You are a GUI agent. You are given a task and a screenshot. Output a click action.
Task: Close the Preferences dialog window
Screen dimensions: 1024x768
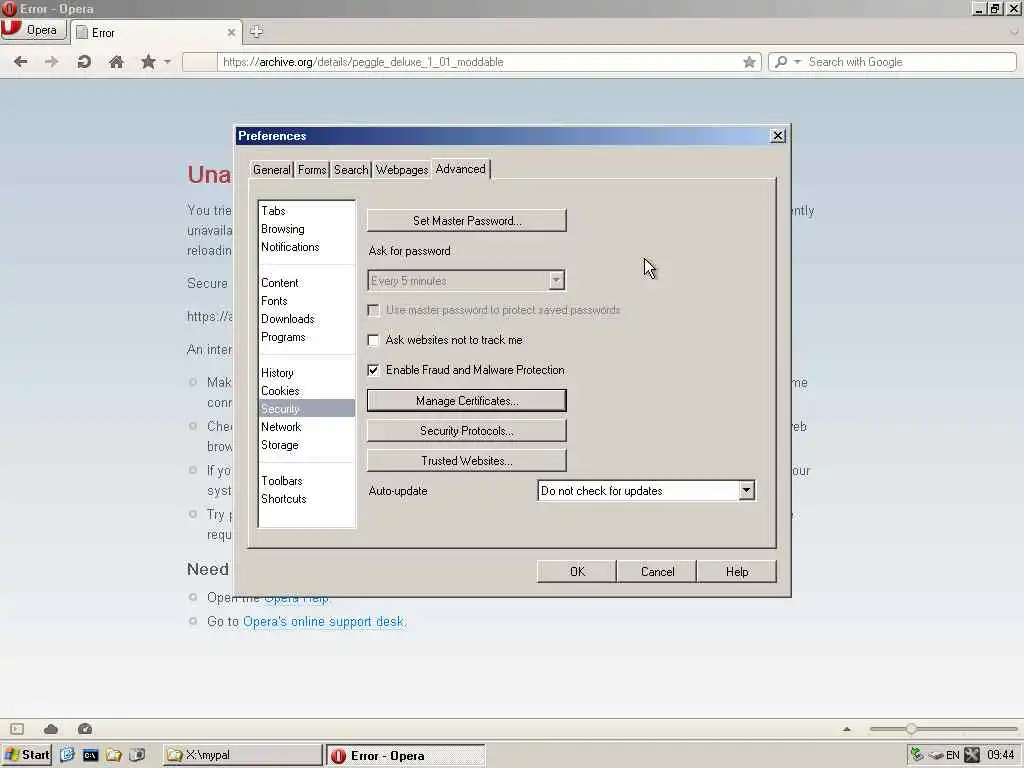click(778, 136)
